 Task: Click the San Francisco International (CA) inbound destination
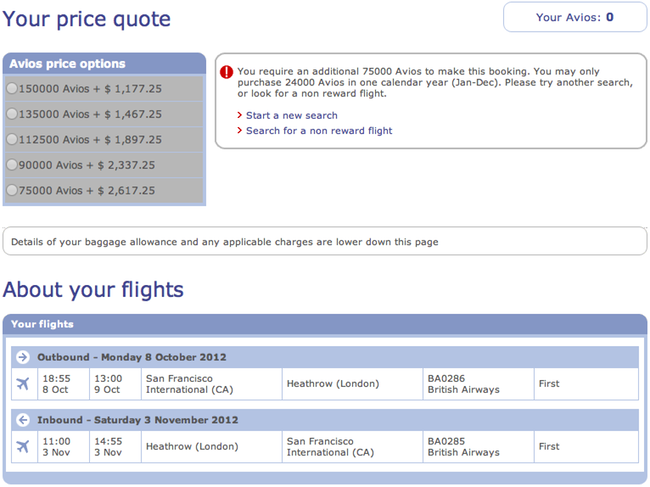[x=352, y=446]
